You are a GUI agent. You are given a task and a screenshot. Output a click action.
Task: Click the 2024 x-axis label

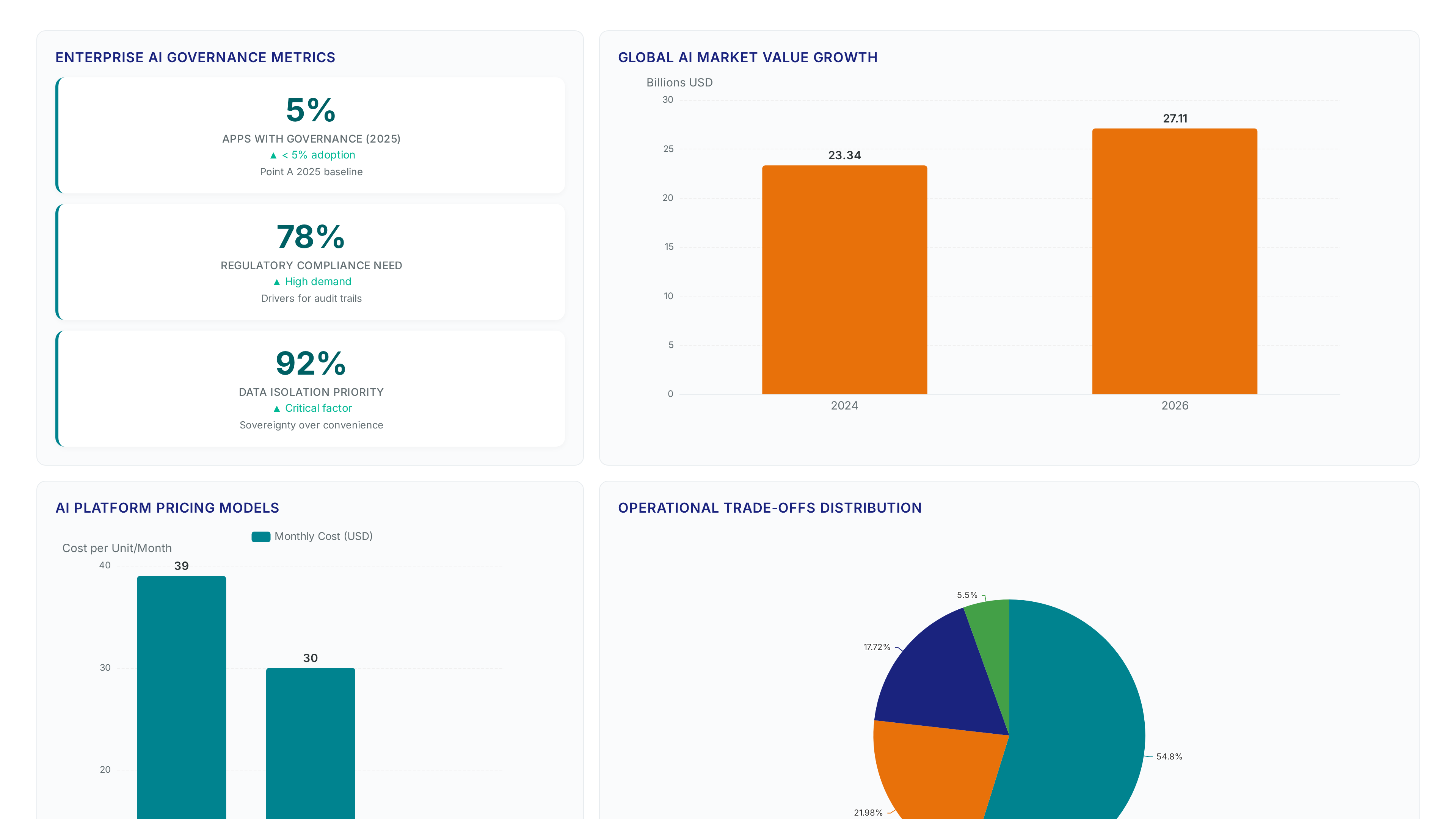click(844, 406)
